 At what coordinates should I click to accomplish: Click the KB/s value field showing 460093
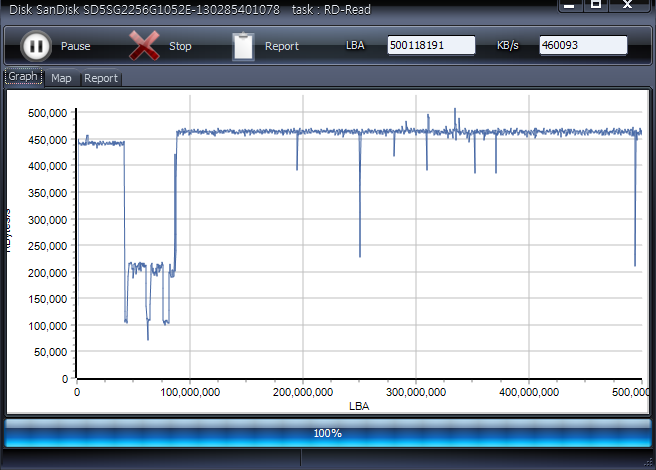[583, 46]
